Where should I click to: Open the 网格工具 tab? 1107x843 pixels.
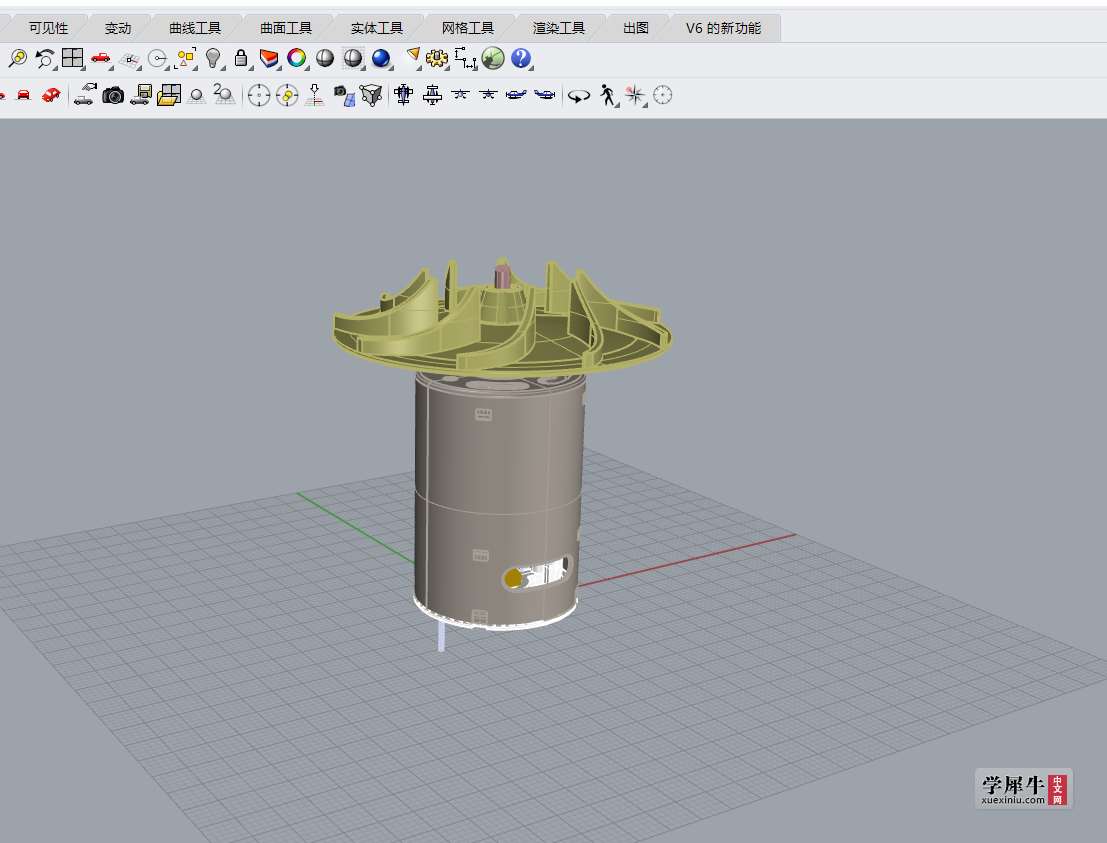pos(467,28)
